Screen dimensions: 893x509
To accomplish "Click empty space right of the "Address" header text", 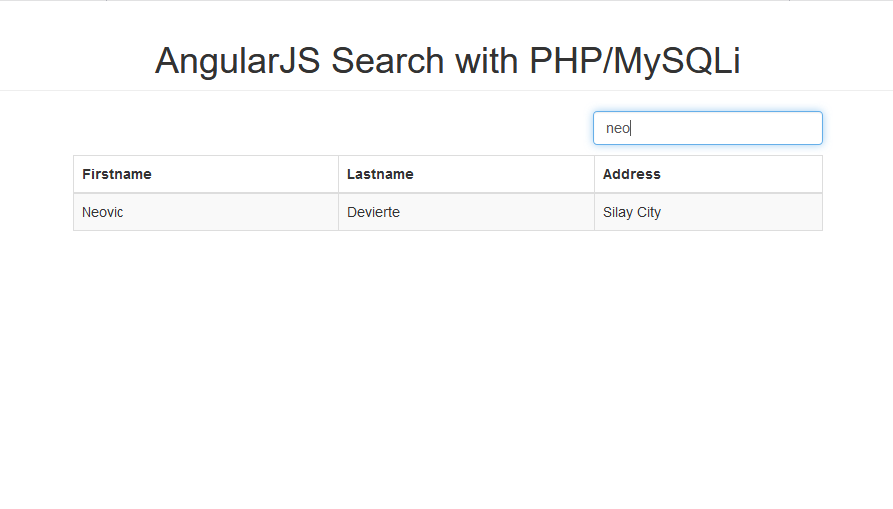I will point(740,174).
